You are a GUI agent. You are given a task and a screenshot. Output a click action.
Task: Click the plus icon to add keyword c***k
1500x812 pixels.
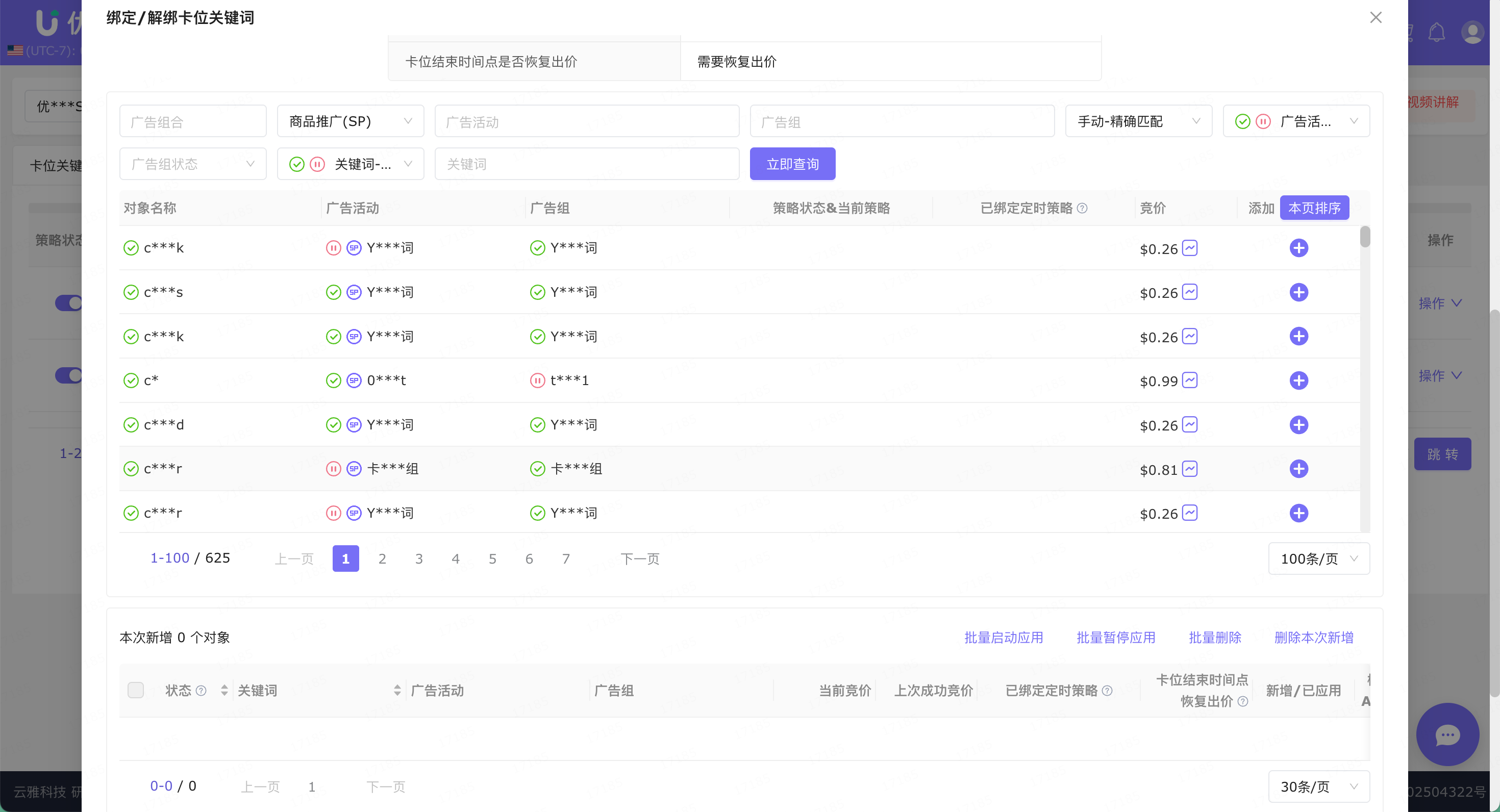1299,248
